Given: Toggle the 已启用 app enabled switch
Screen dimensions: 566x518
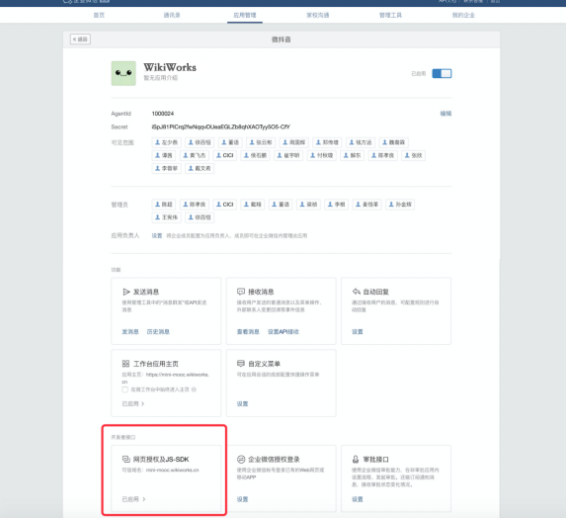Looking at the screenshot, I should [442, 74].
